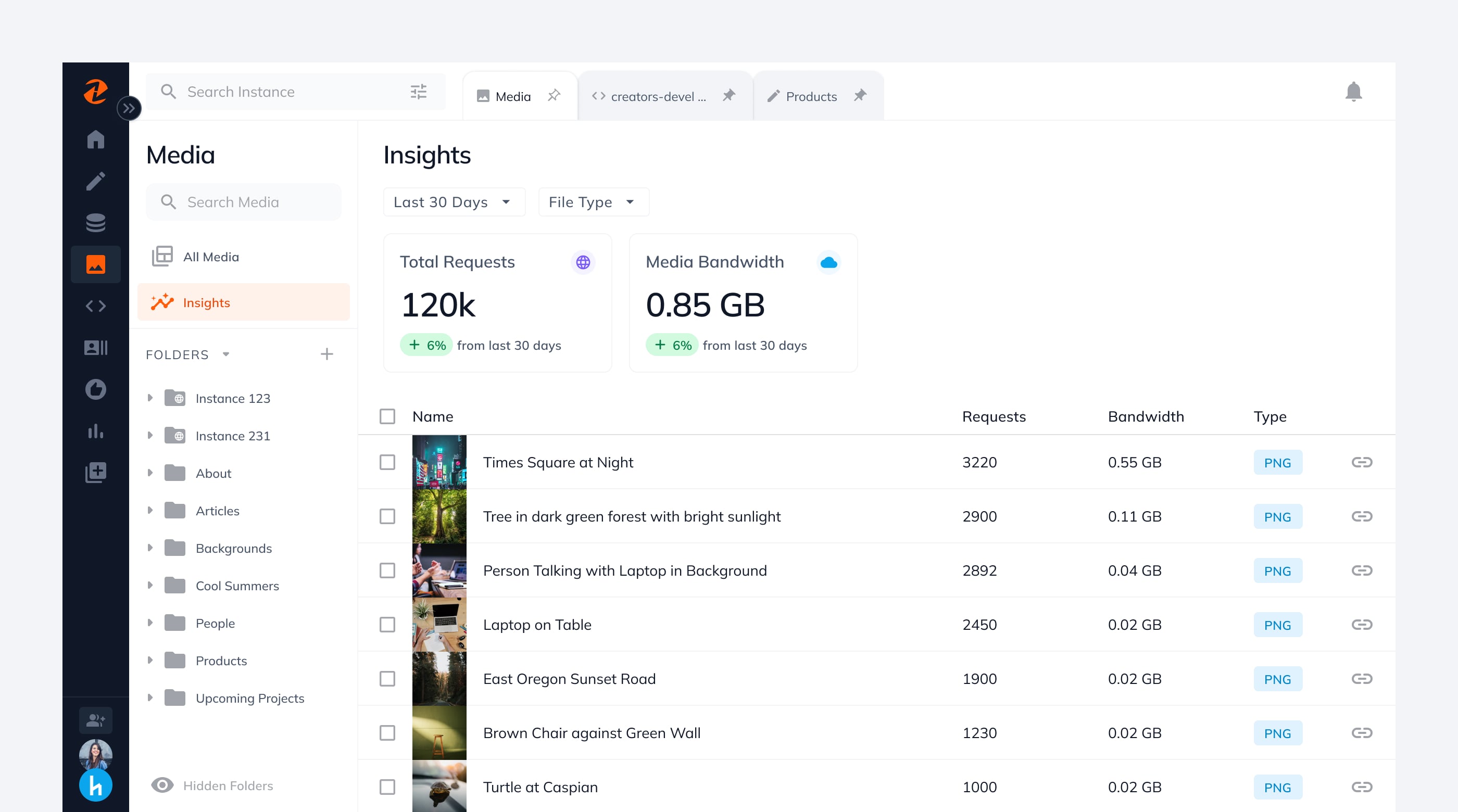
Task: Open the Home icon in sidebar
Action: (96, 139)
